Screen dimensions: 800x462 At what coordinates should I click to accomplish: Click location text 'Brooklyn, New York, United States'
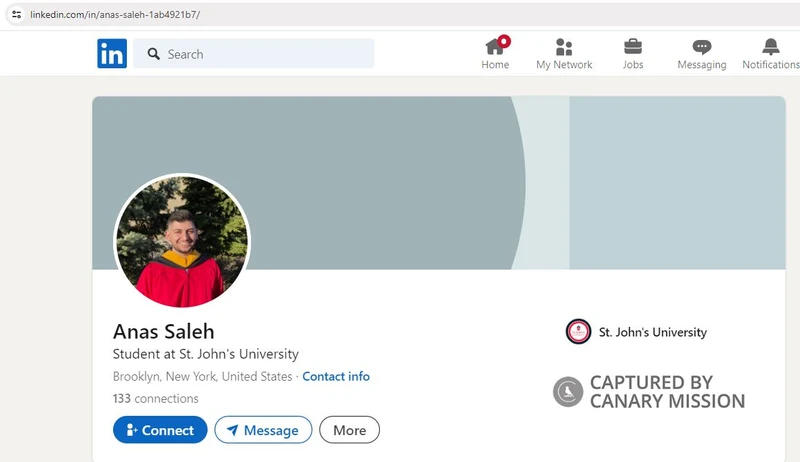coord(203,376)
